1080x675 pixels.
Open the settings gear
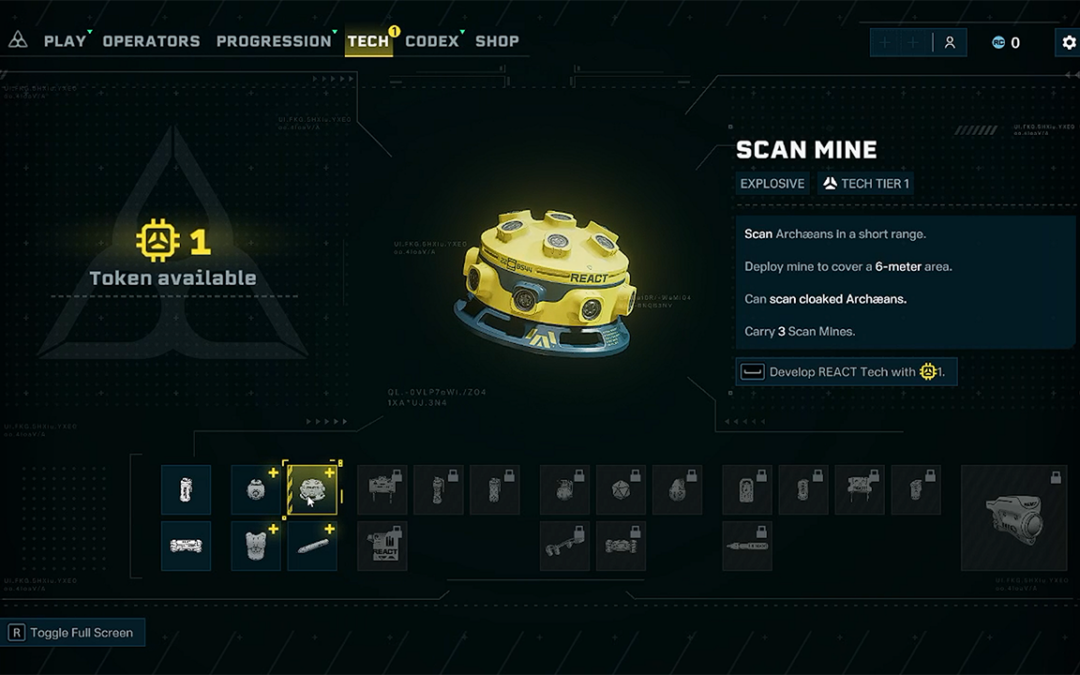coord(1068,43)
